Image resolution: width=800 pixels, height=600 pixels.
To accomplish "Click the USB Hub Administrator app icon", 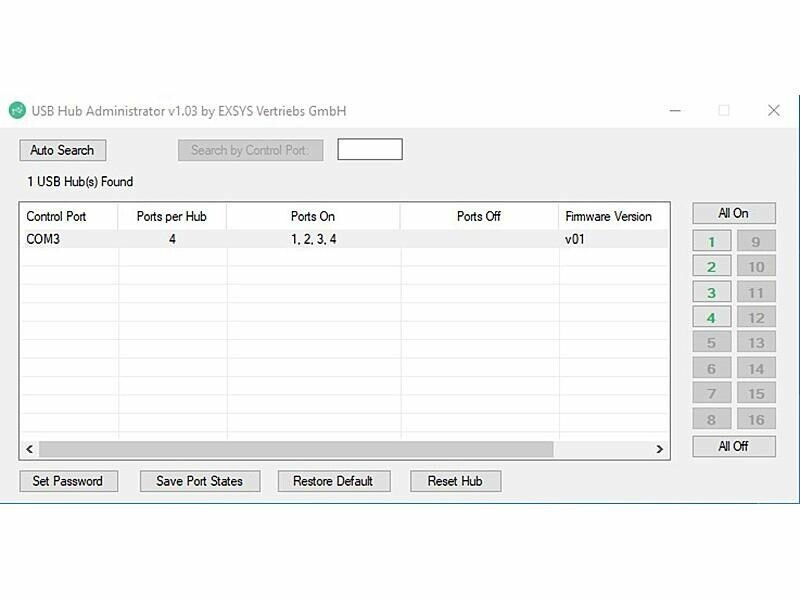I will [x=17, y=111].
